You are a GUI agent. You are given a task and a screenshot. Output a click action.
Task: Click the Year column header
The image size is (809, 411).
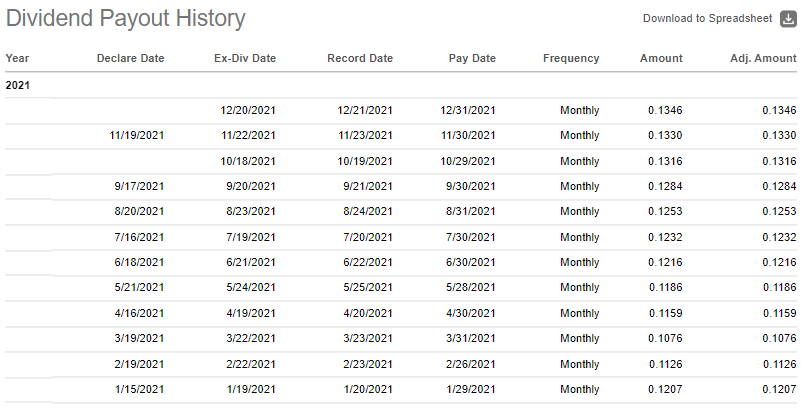[x=17, y=58]
